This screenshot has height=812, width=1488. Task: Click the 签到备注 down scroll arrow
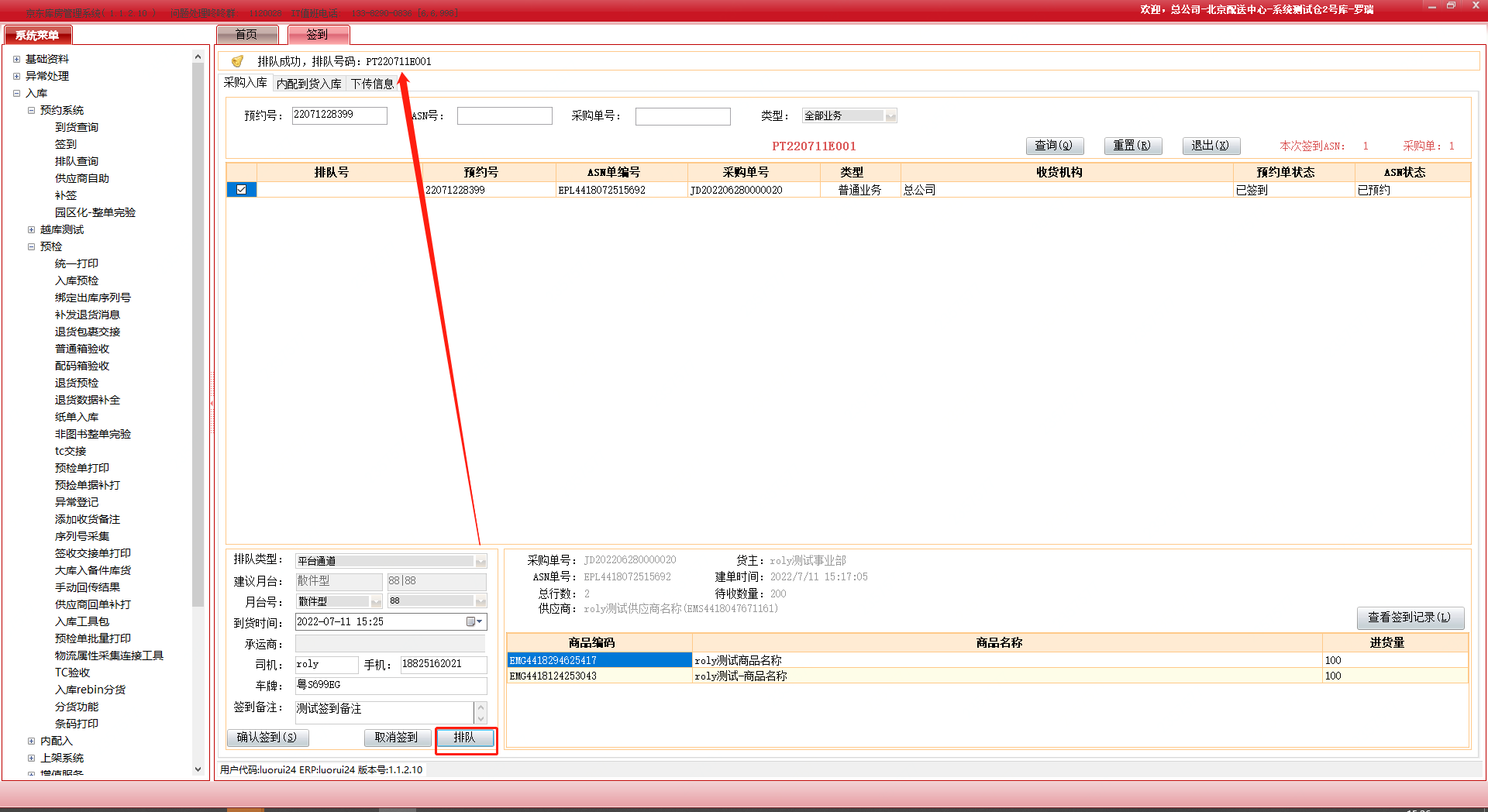(480, 718)
